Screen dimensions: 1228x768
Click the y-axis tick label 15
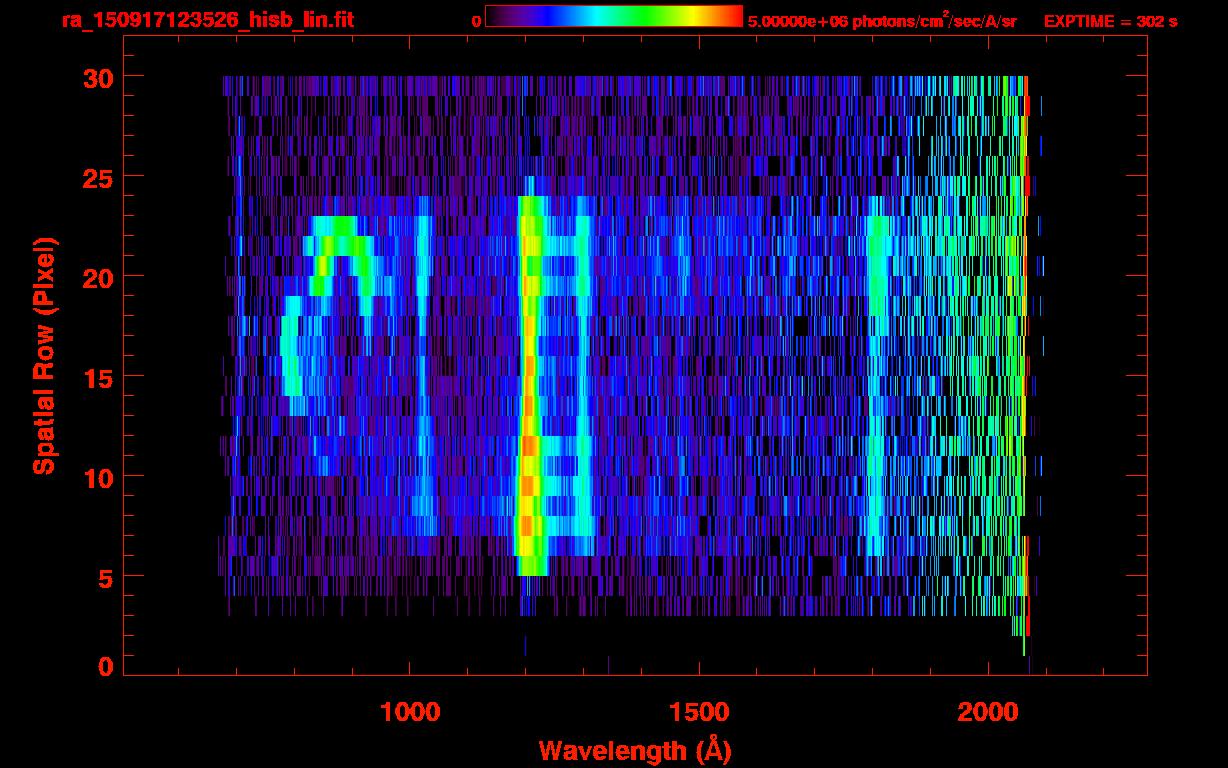pyautogui.click(x=97, y=377)
